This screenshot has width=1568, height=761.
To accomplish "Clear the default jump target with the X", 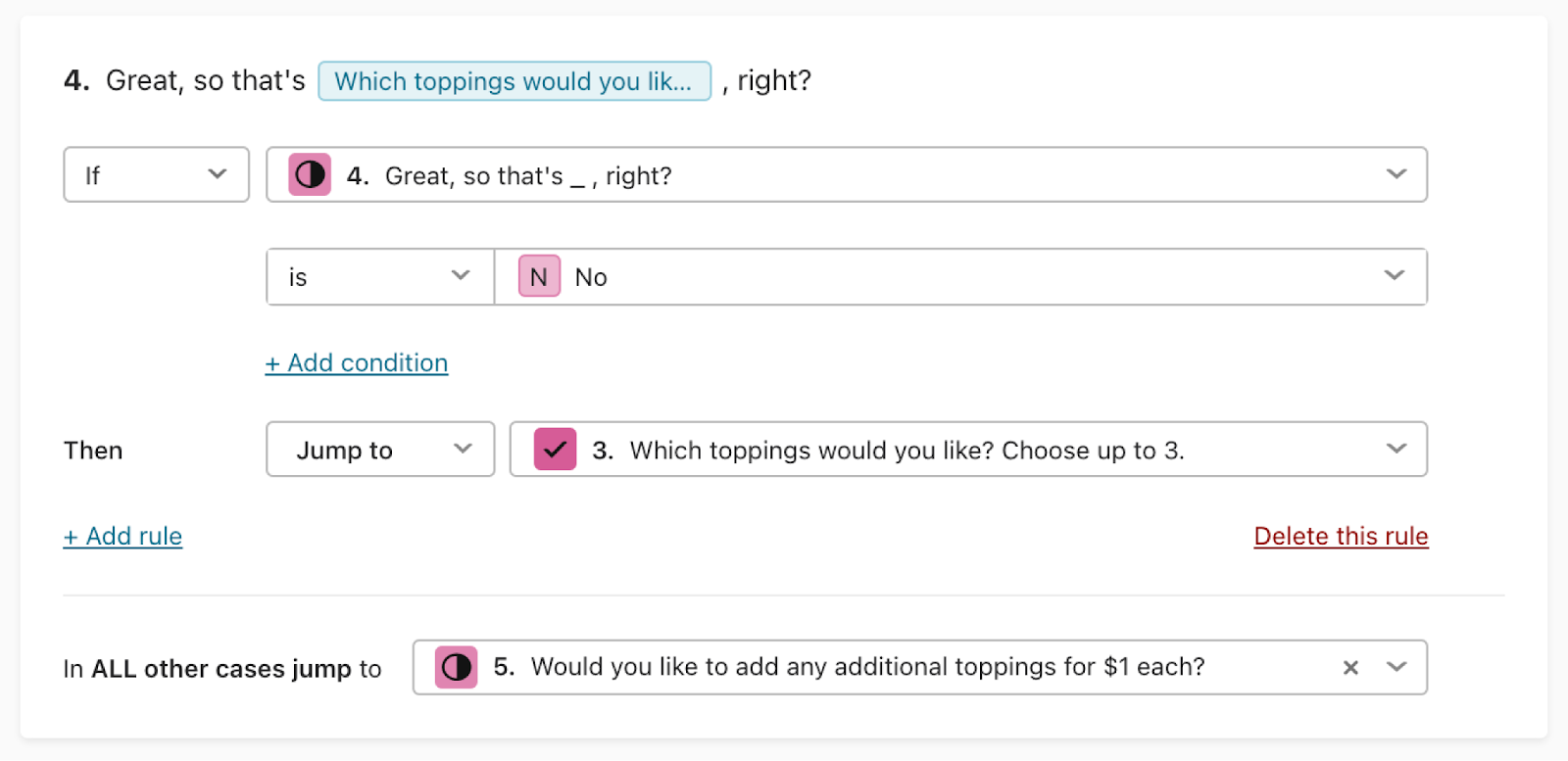I will 1350,668.
